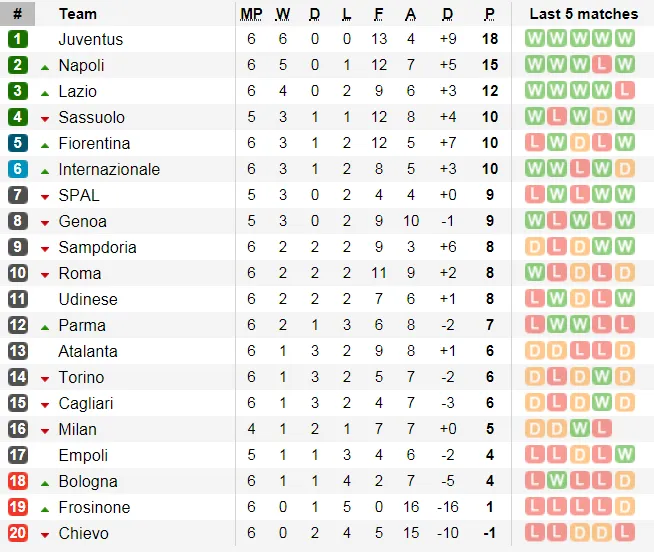Select the W wins column header

[283, 14]
